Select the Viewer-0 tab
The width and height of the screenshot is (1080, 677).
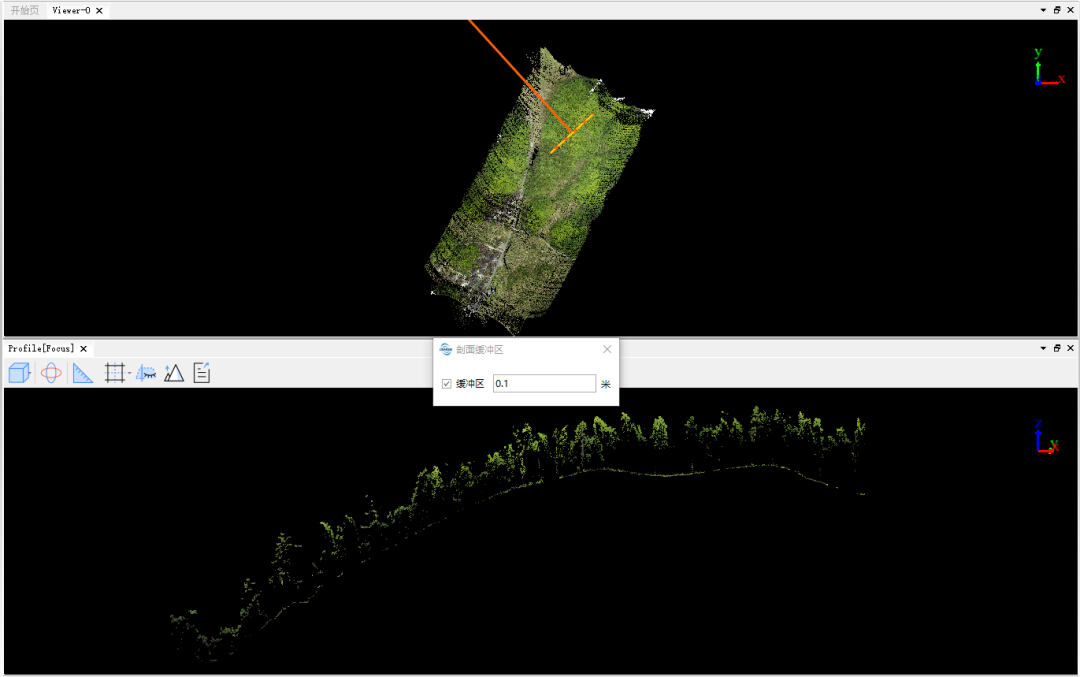[x=71, y=10]
